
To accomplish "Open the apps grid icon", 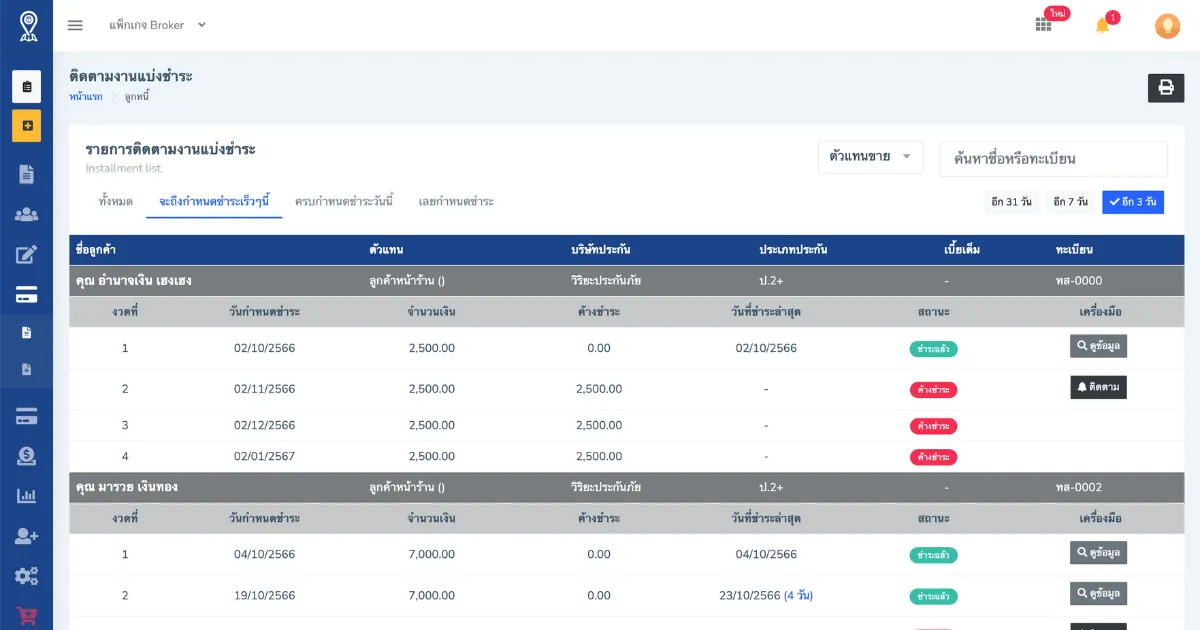I will point(1043,25).
